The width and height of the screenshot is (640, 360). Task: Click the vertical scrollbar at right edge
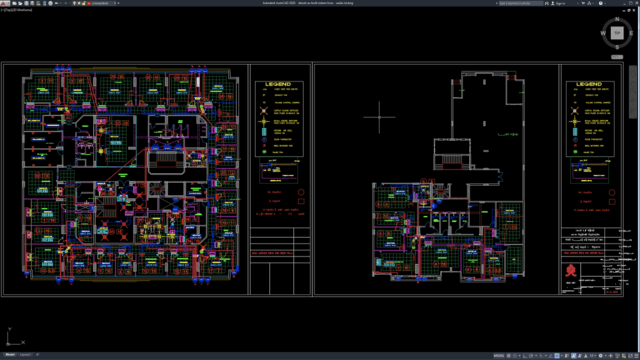point(633,92)
